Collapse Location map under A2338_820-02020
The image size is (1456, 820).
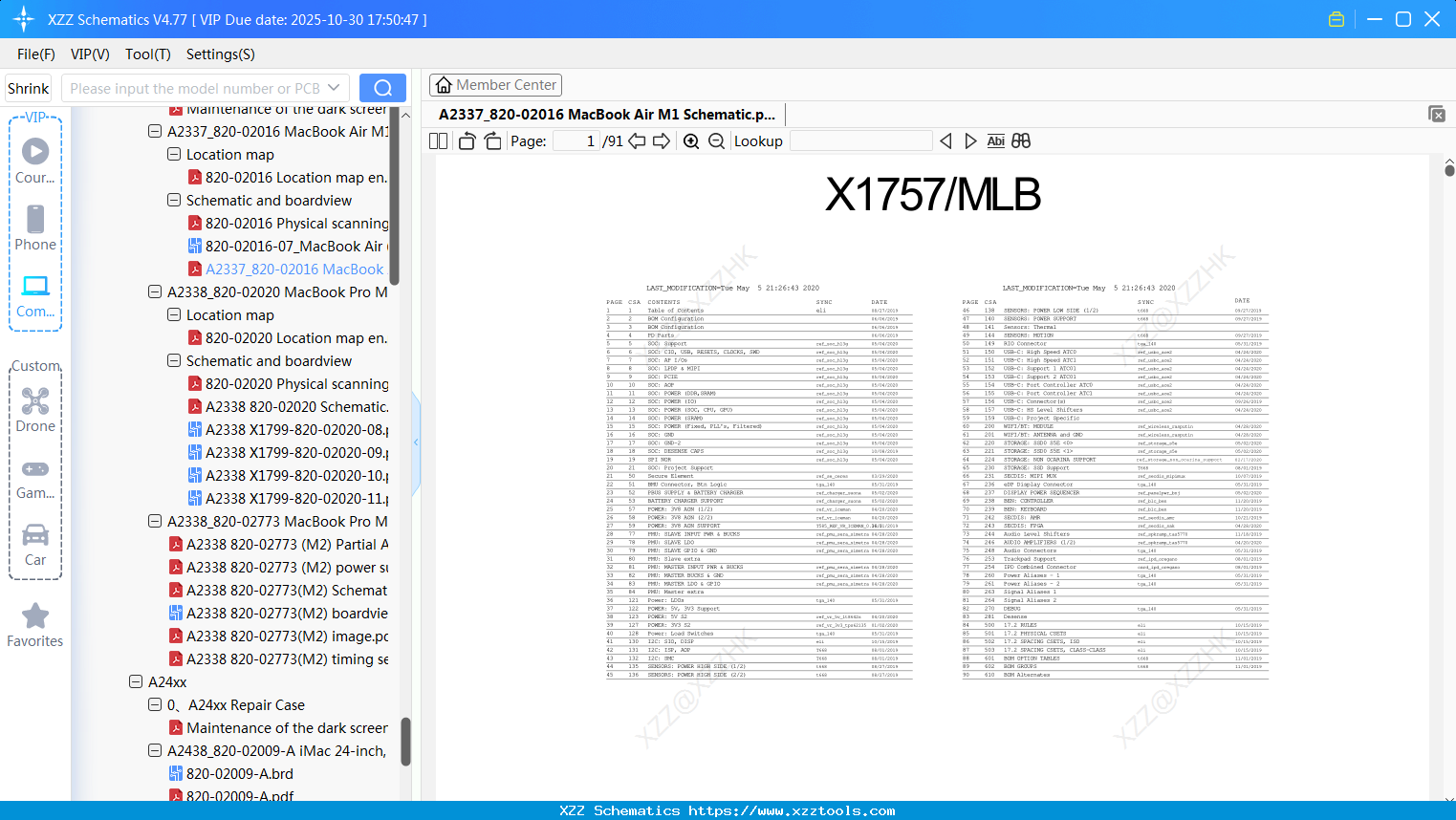174,315
